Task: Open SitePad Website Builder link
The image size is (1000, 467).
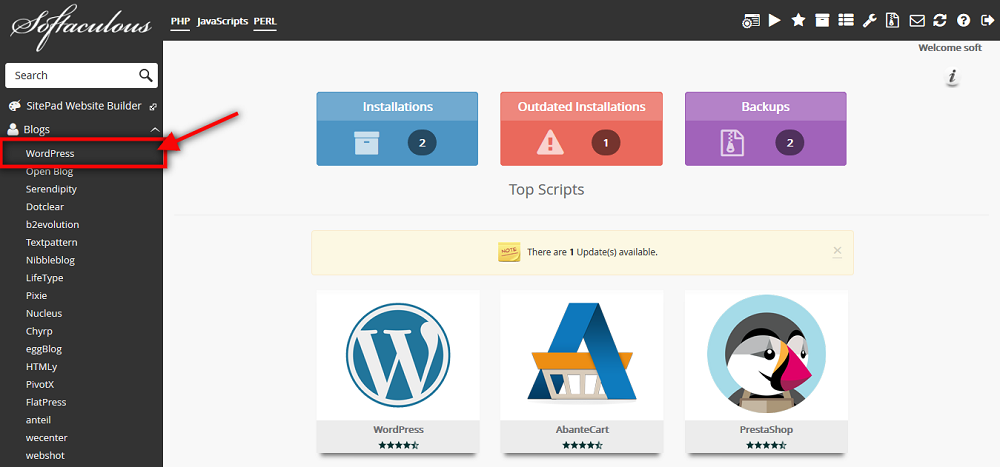Action: pyautogui.click(x=83, y=106)
